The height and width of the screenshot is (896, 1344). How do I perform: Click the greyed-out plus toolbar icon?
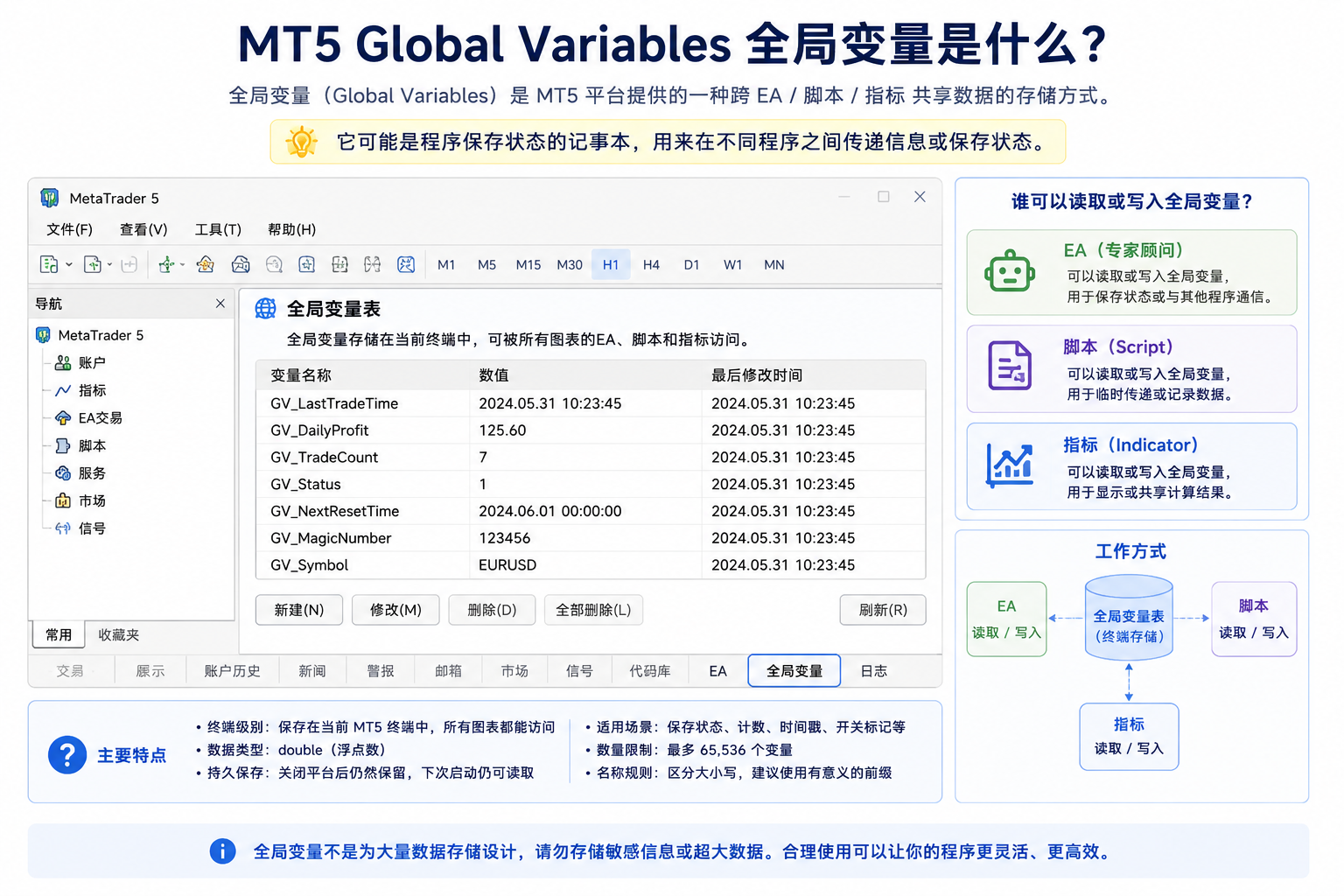[x=129, y=264]
